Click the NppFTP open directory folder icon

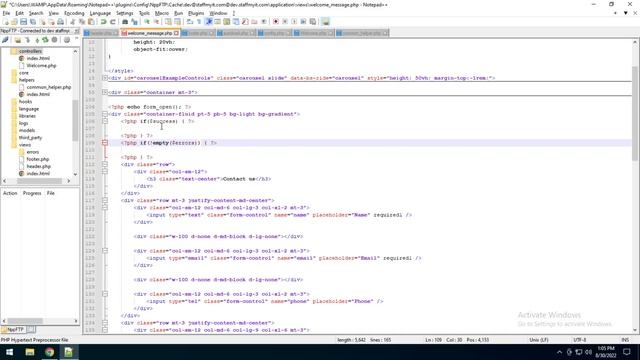coord(18,40)
